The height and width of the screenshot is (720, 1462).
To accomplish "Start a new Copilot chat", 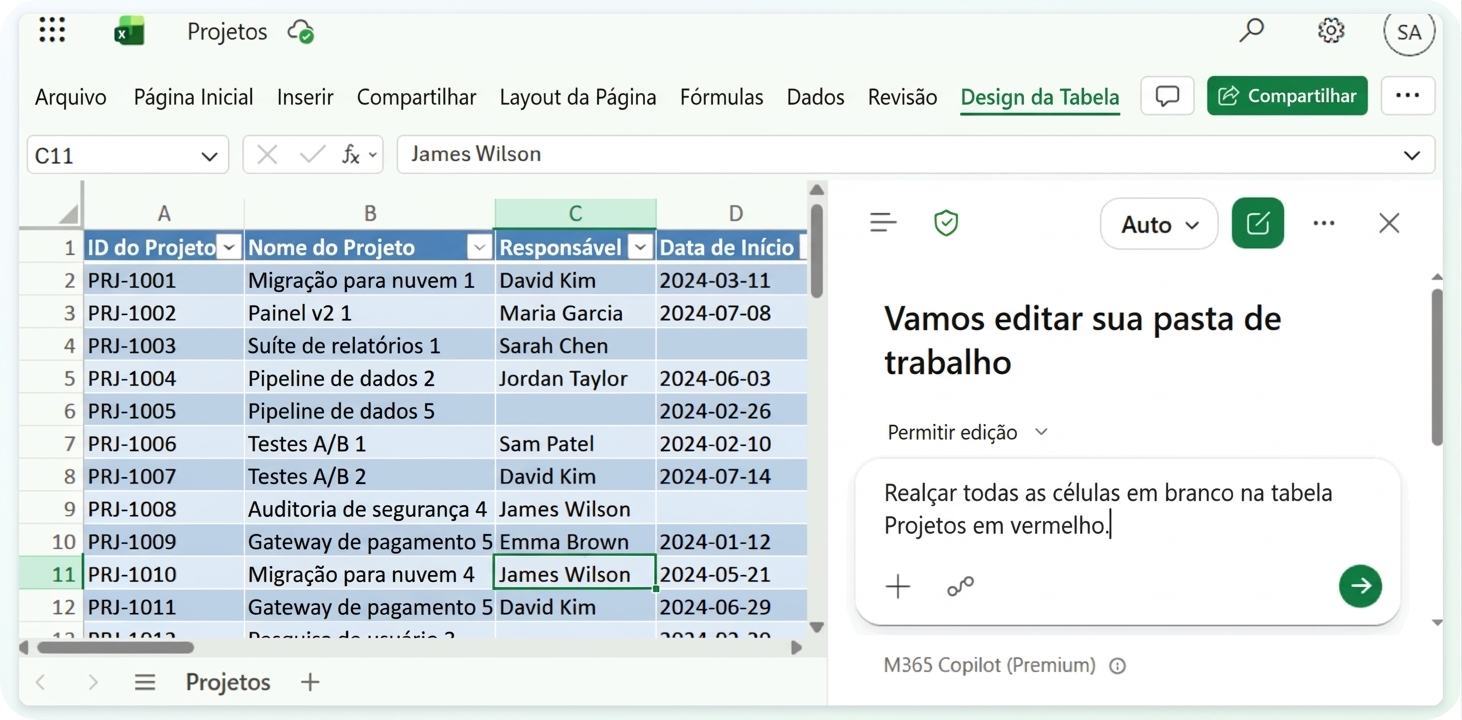I will 1258,223.
